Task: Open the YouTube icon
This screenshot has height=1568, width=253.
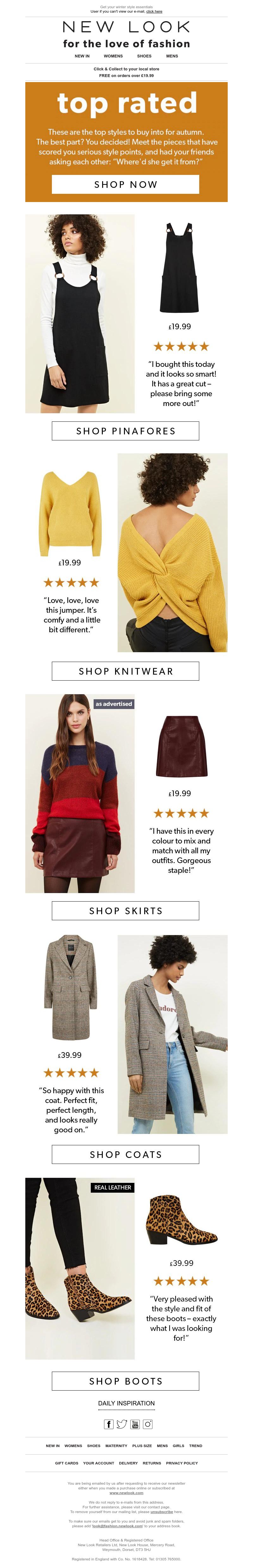Action: [135, 1424]
